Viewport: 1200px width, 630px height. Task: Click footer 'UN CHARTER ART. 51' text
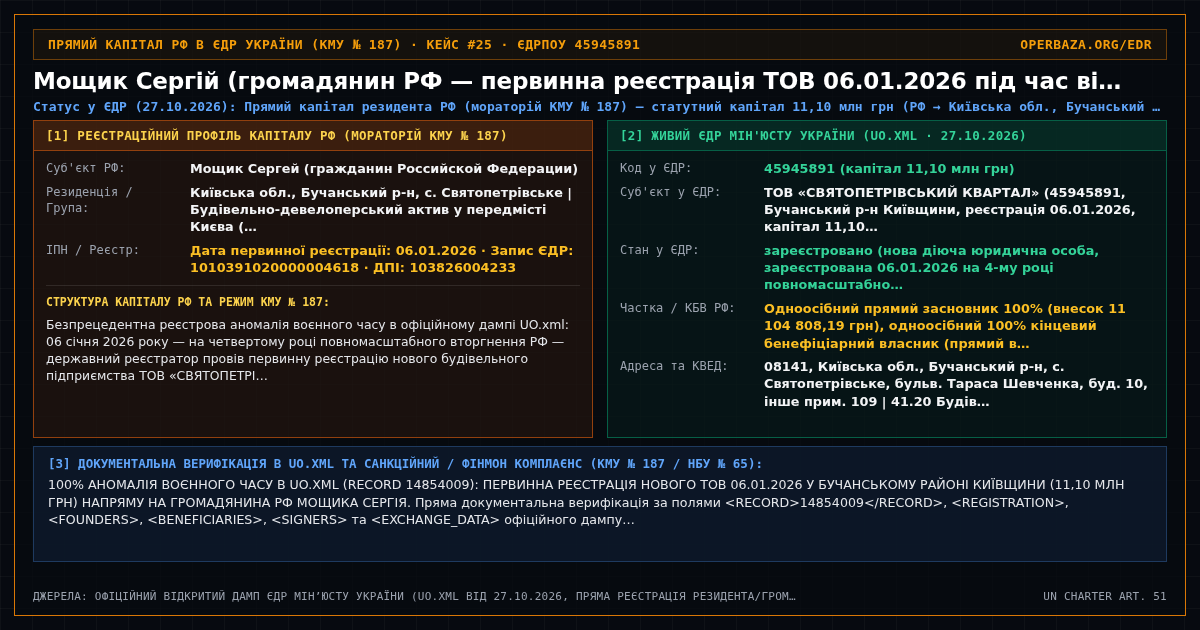point(1105,596)
